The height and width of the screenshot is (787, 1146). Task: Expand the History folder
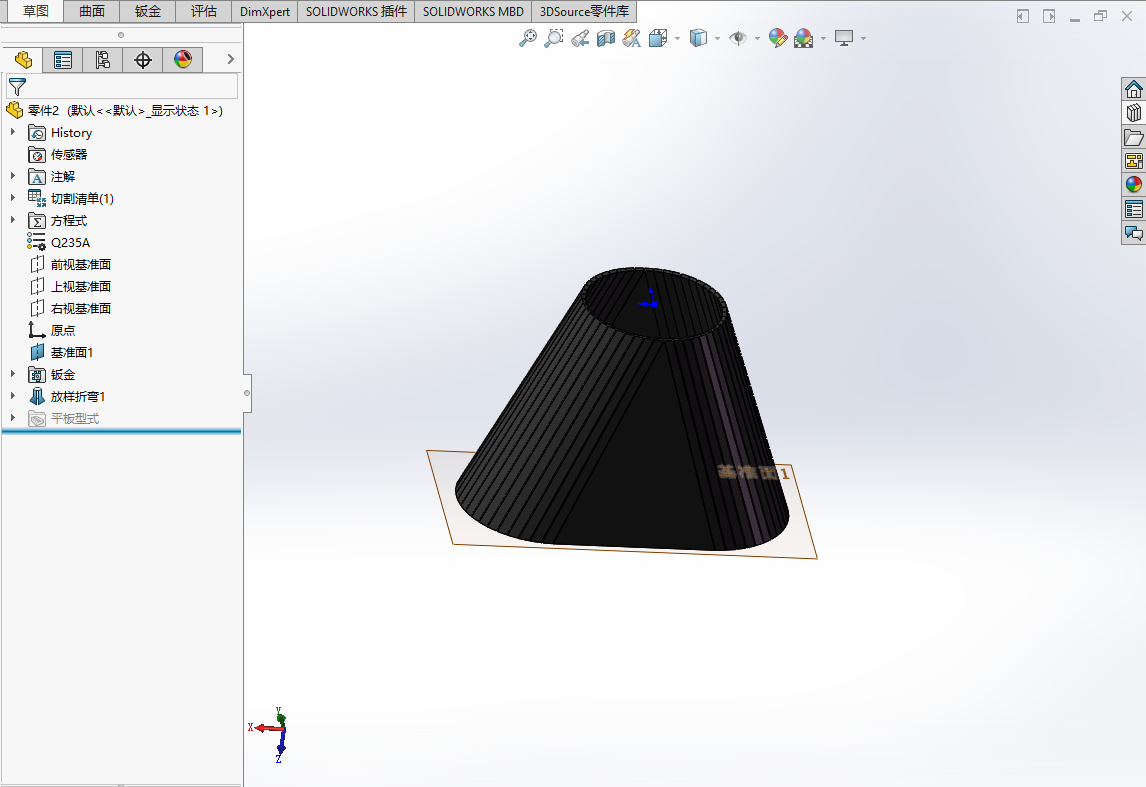(x=12, y=132)
